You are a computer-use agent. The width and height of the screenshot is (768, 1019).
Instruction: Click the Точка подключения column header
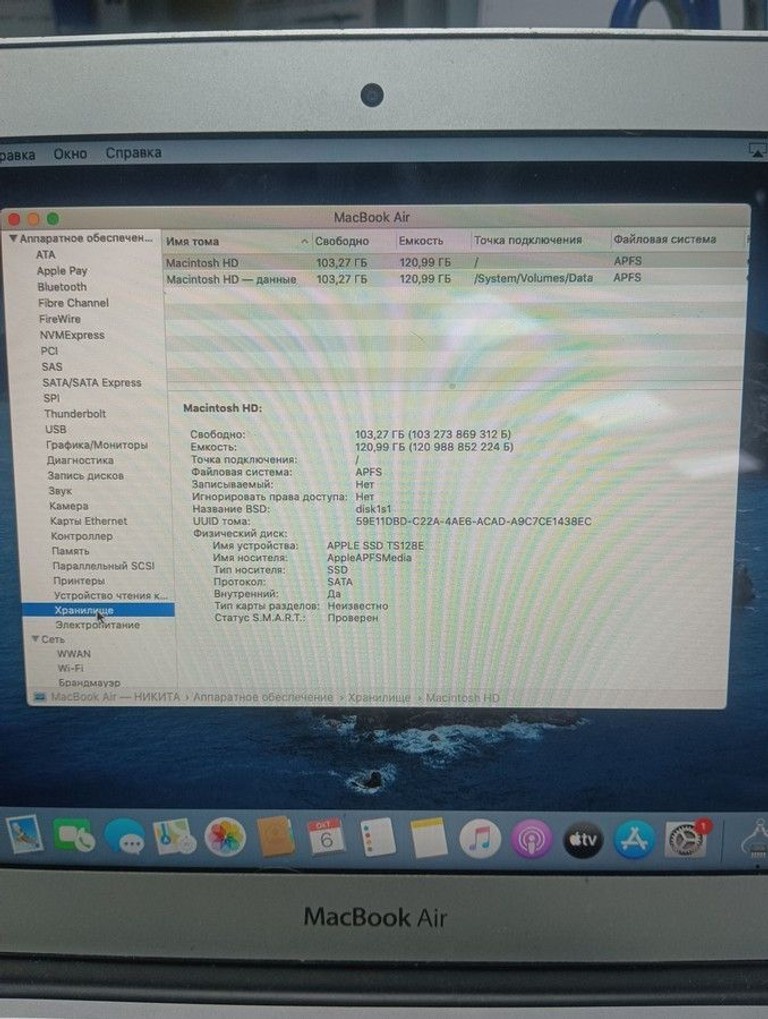click(x=528, y=240)
